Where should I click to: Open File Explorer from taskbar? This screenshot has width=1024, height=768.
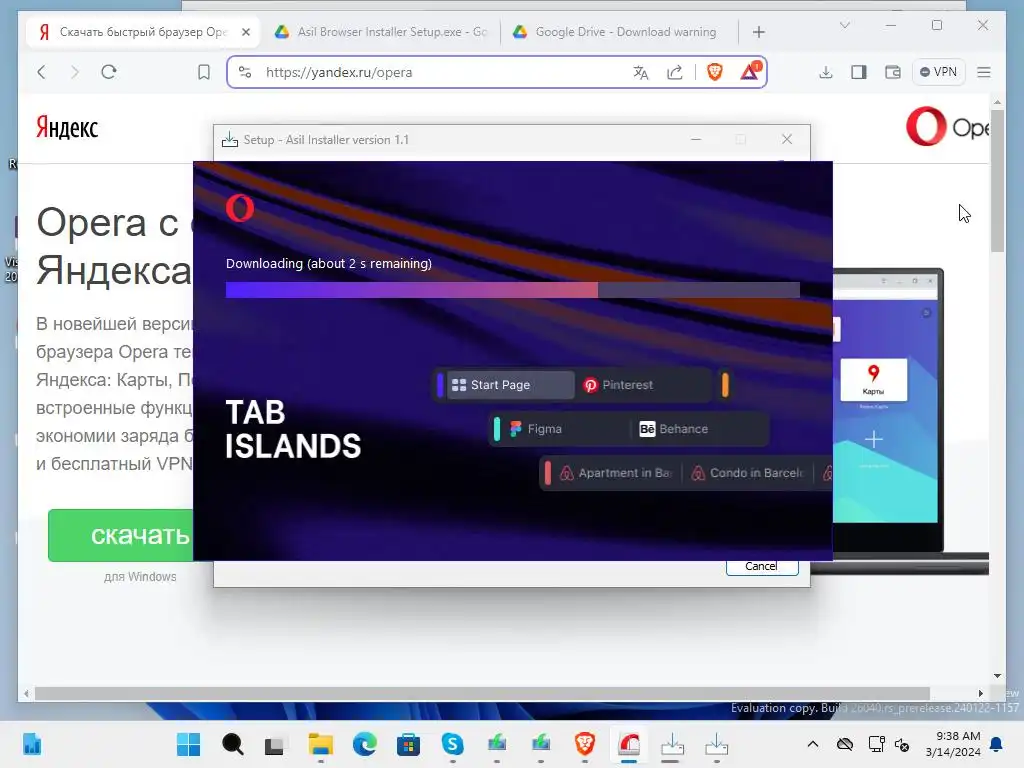pyautogui.click(x=321, y=744)
